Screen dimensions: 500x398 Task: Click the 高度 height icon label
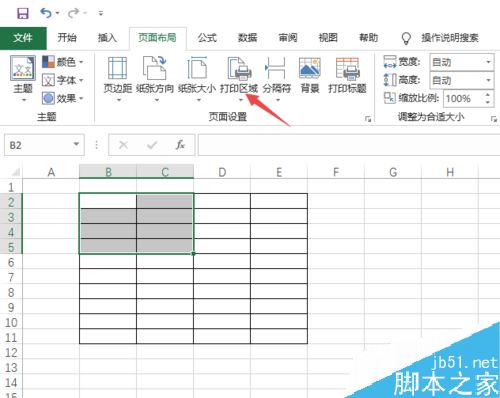[x=402, y=80]
